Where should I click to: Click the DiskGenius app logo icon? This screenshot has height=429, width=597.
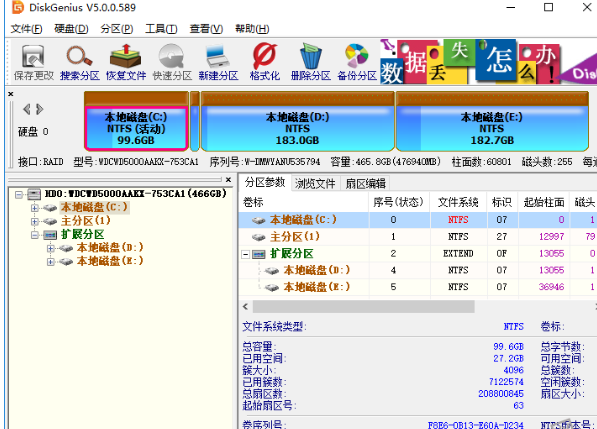(x=18, y=7)
